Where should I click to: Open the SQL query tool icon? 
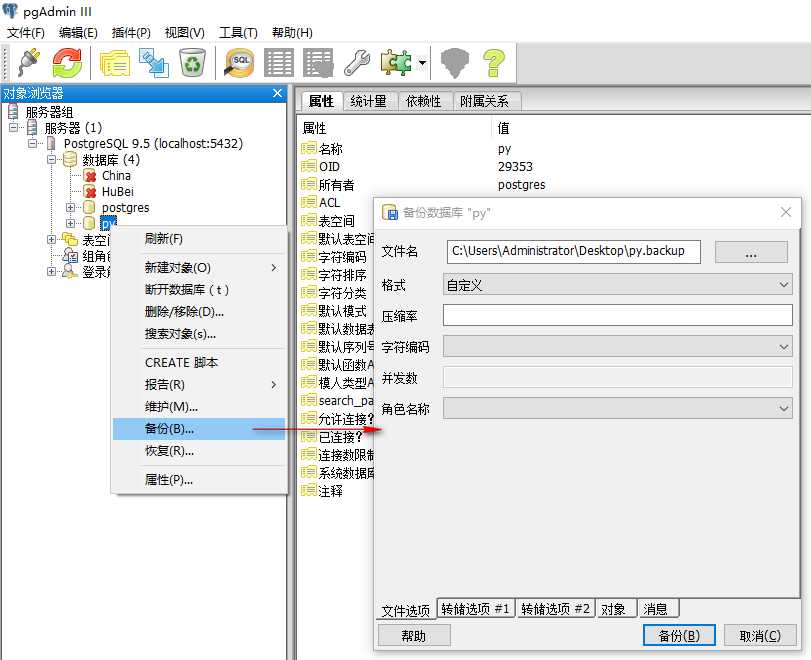point(239,63)
